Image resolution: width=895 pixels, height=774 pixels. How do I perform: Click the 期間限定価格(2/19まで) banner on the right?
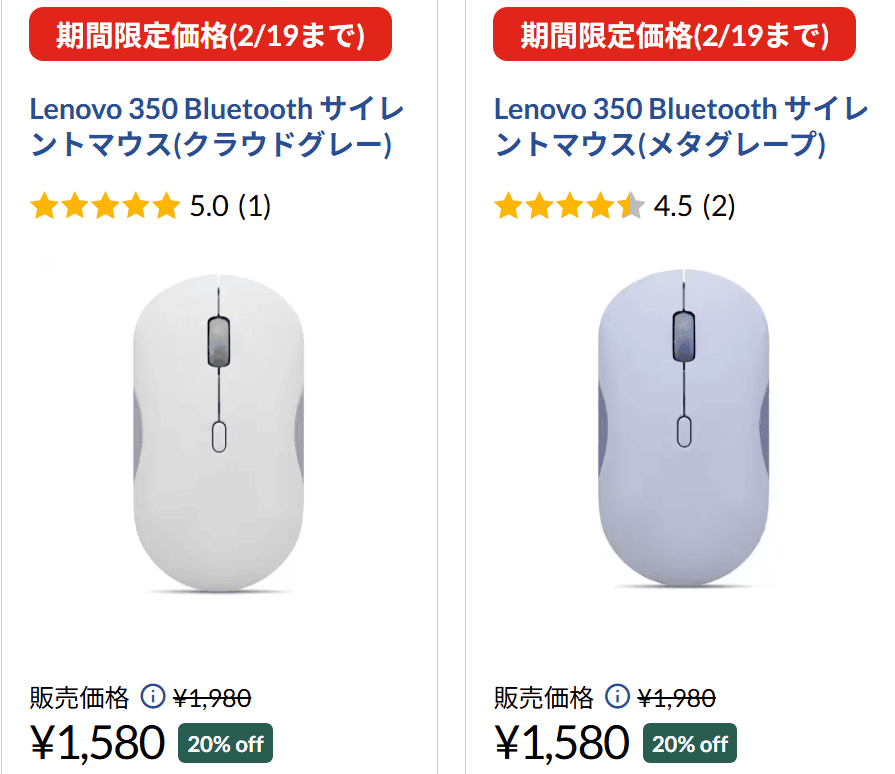(x=676, y=34)
